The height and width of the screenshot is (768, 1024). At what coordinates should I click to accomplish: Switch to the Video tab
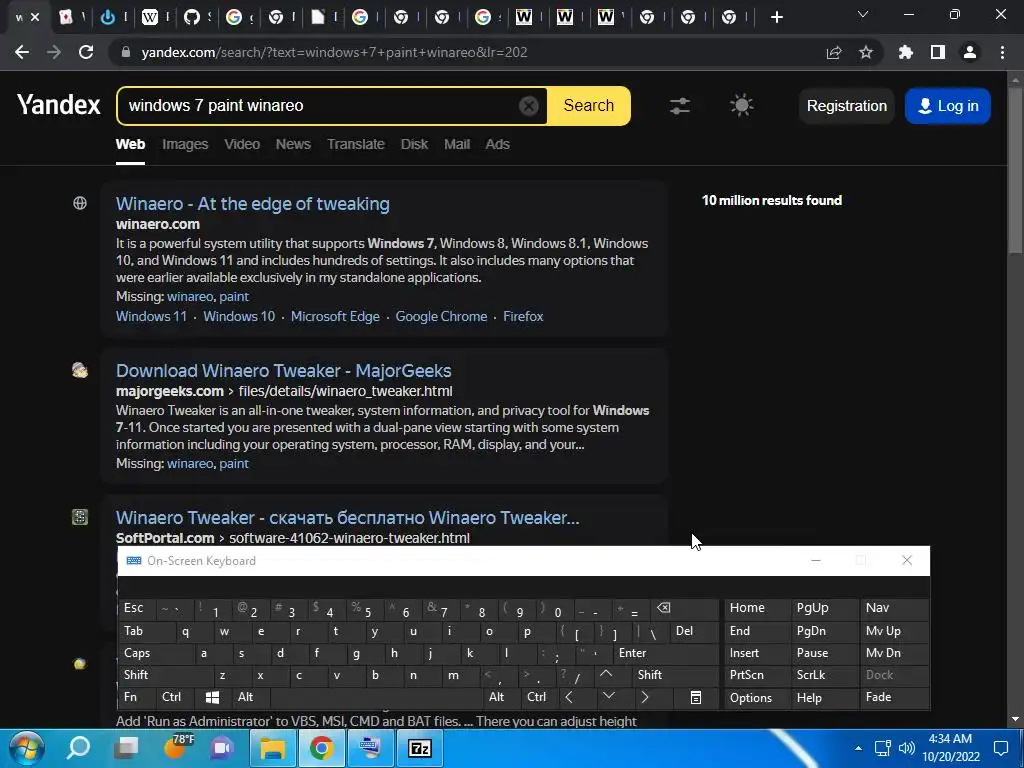tap(242, 144)
